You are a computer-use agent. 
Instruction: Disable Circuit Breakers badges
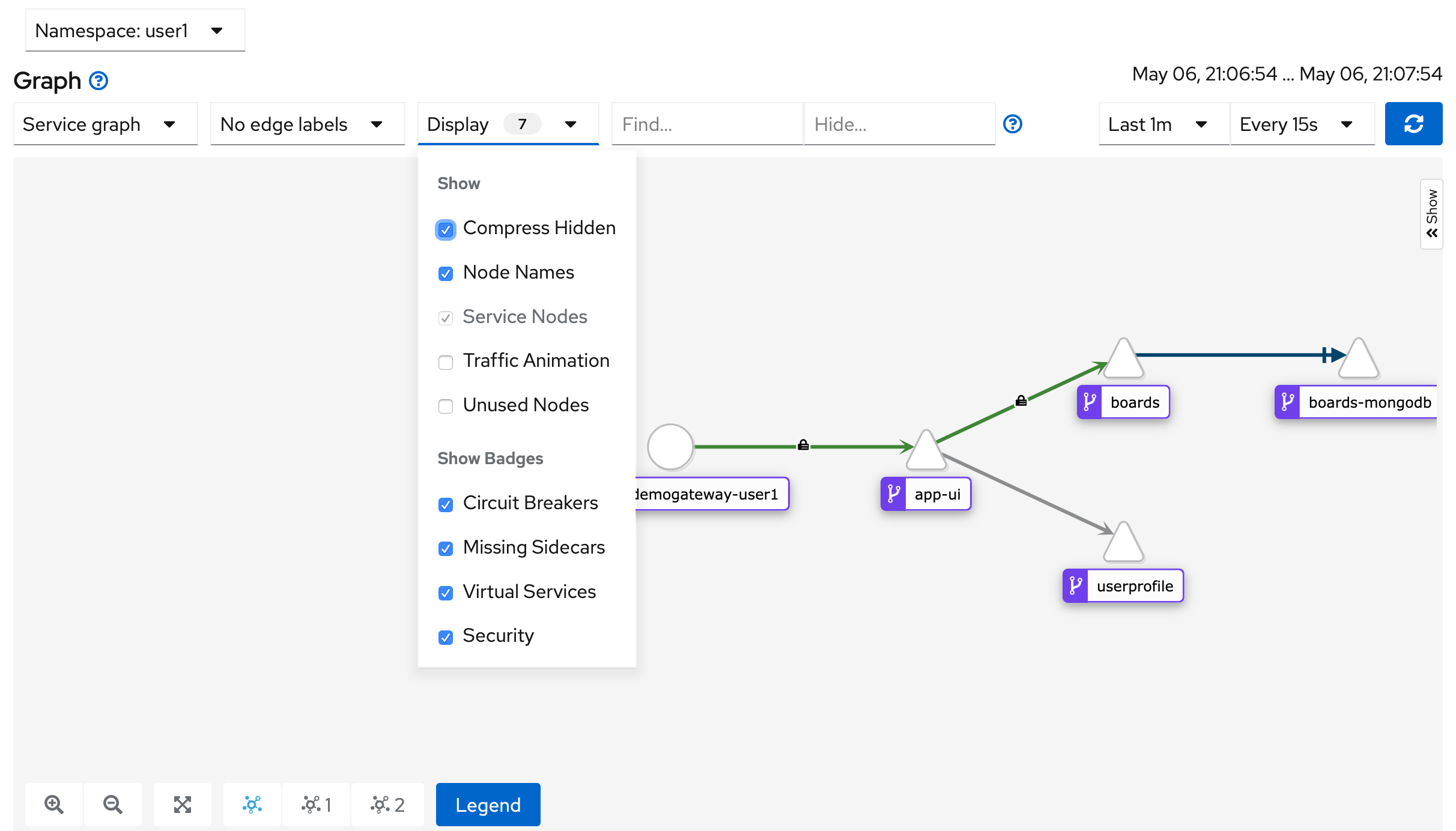[446, 504]
